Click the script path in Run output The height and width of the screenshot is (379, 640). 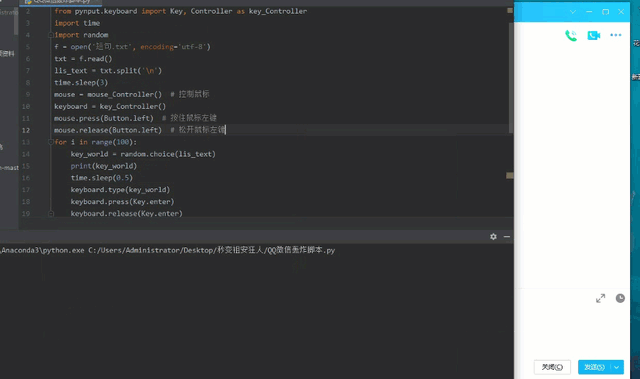(211, 250)
